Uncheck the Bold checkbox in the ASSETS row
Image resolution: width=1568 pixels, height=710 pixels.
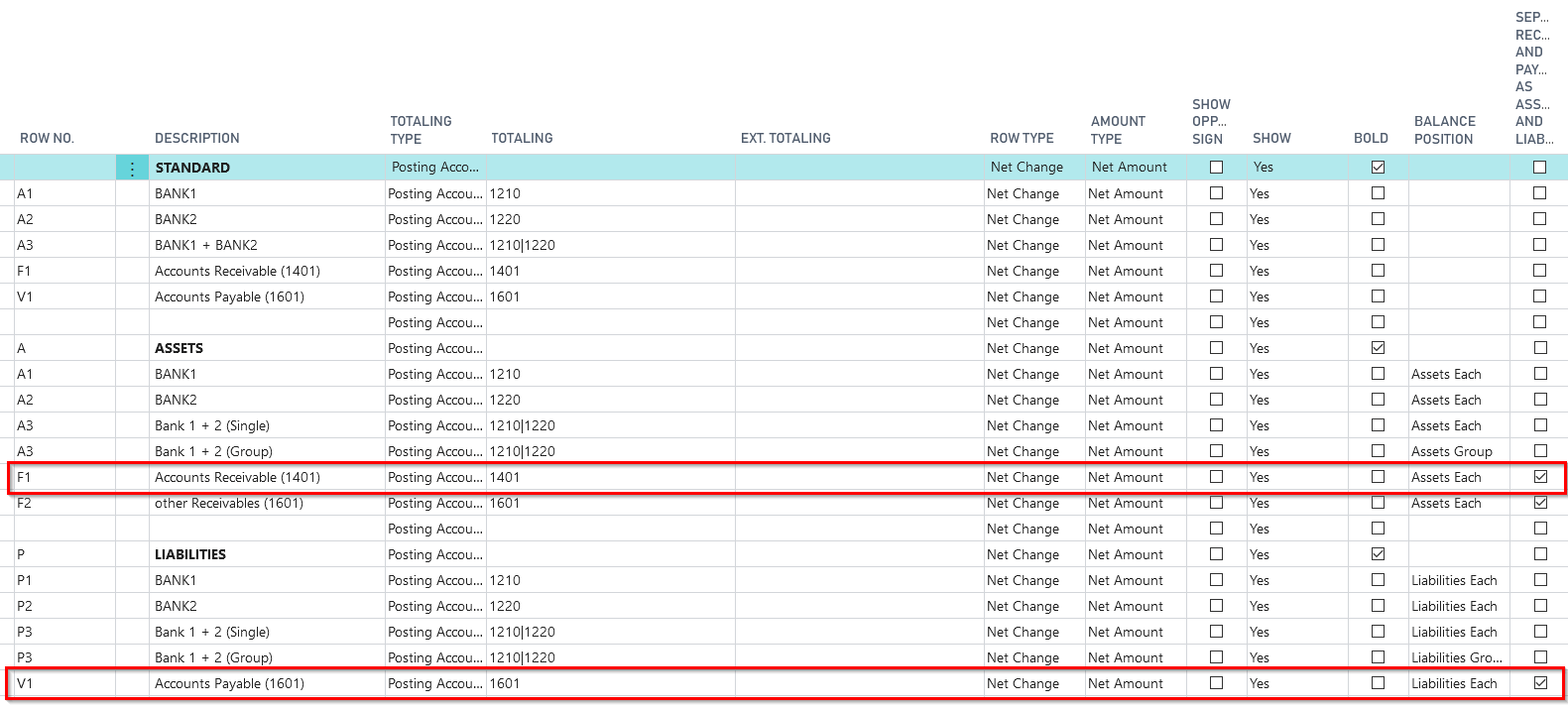pyautogui.click(x=1378, y=348)
